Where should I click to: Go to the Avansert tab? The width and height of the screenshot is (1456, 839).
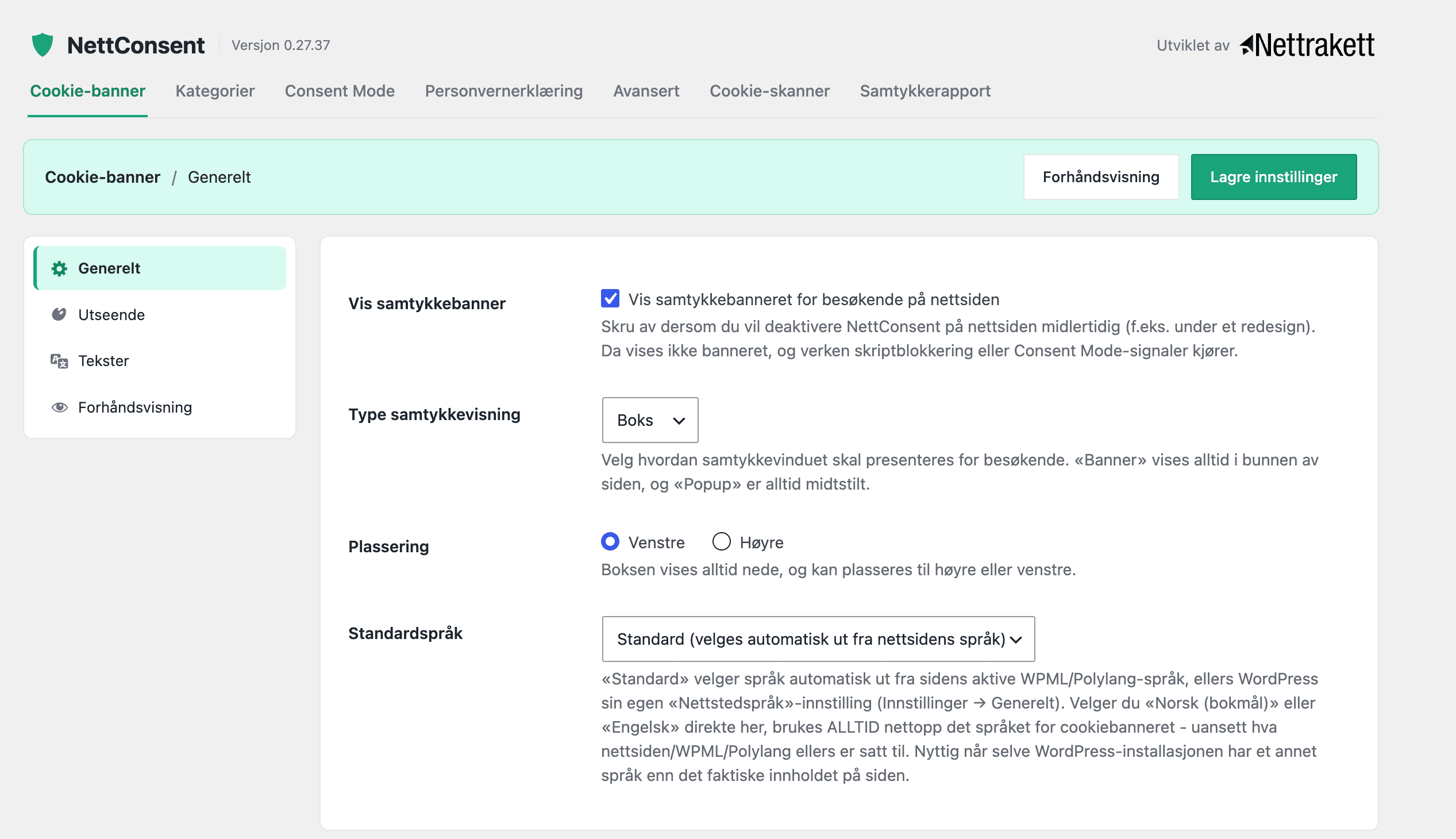click(646, 91)
